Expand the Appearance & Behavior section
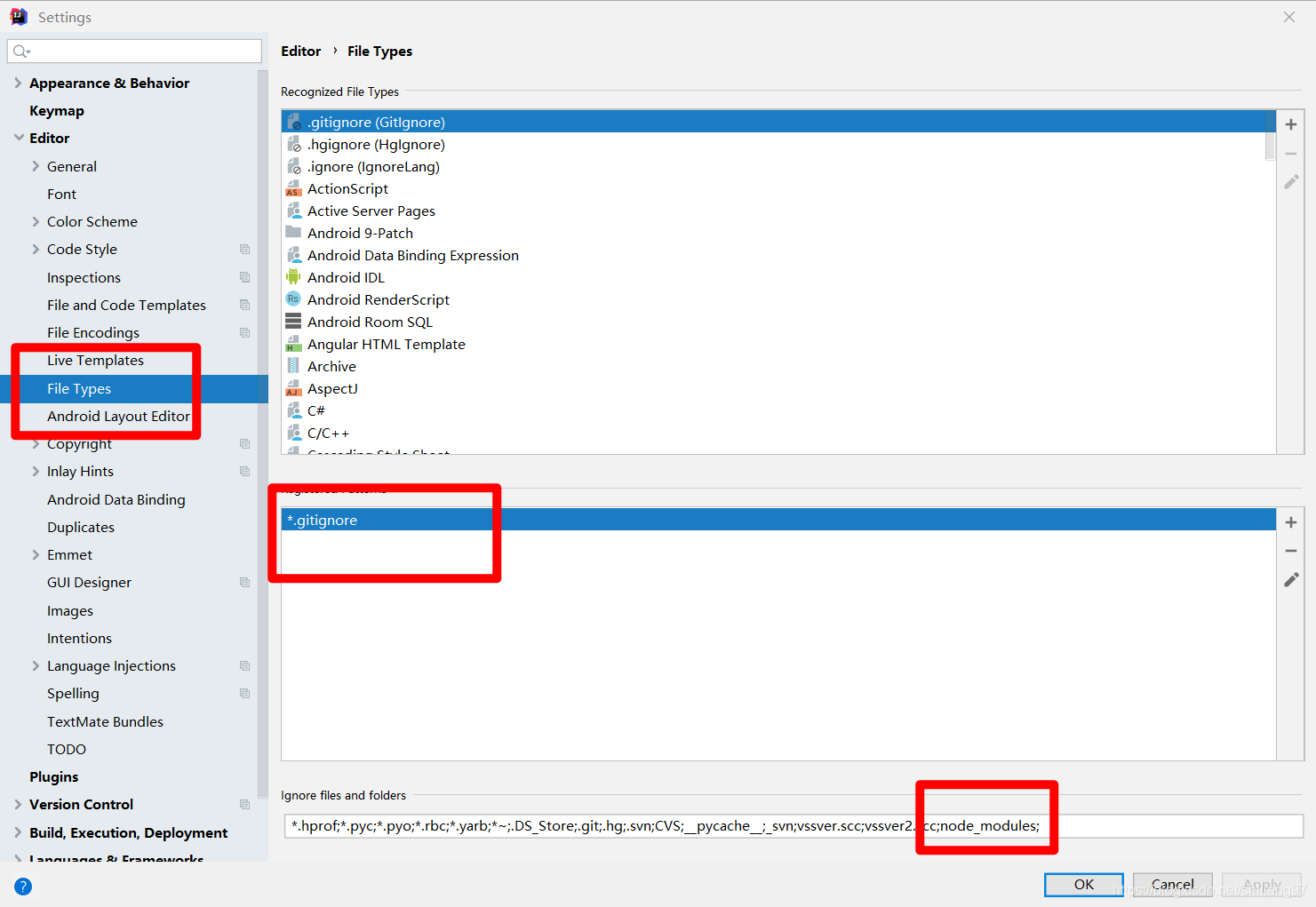Screen dimensions: 1316x907 click(18, 83)
